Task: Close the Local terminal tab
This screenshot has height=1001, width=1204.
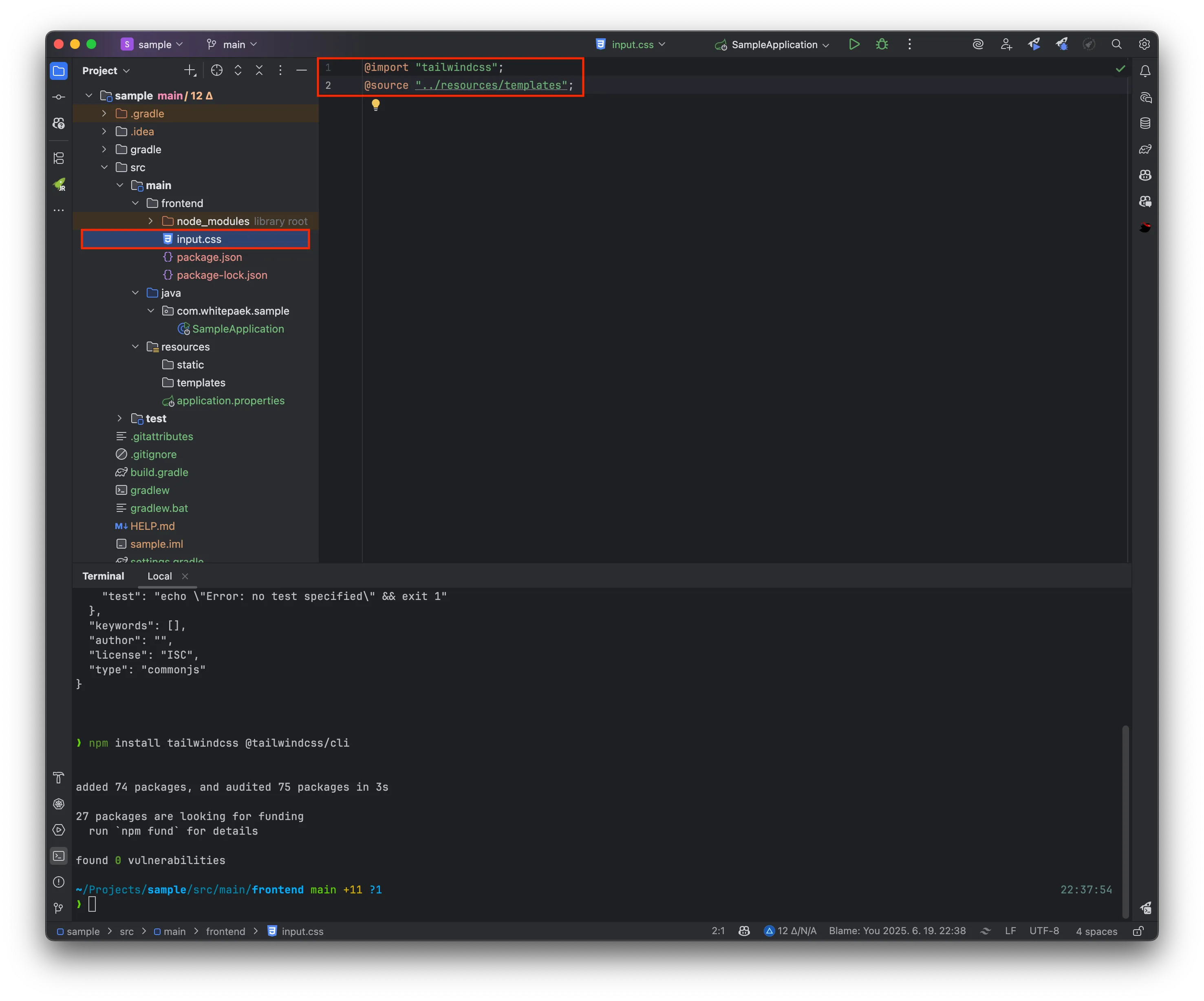Action: (x=185, y=576)
